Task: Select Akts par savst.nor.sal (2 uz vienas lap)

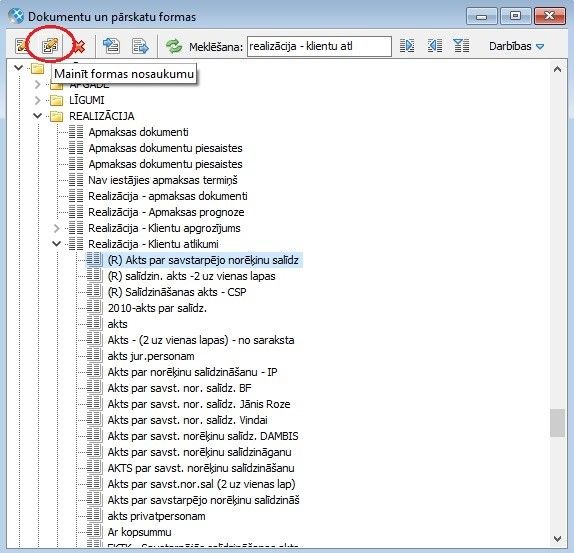Action: (201, 484)
